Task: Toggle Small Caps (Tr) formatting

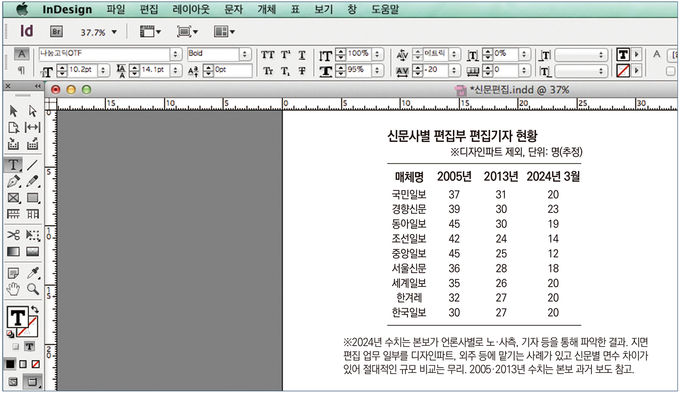Action: point(268,71)
